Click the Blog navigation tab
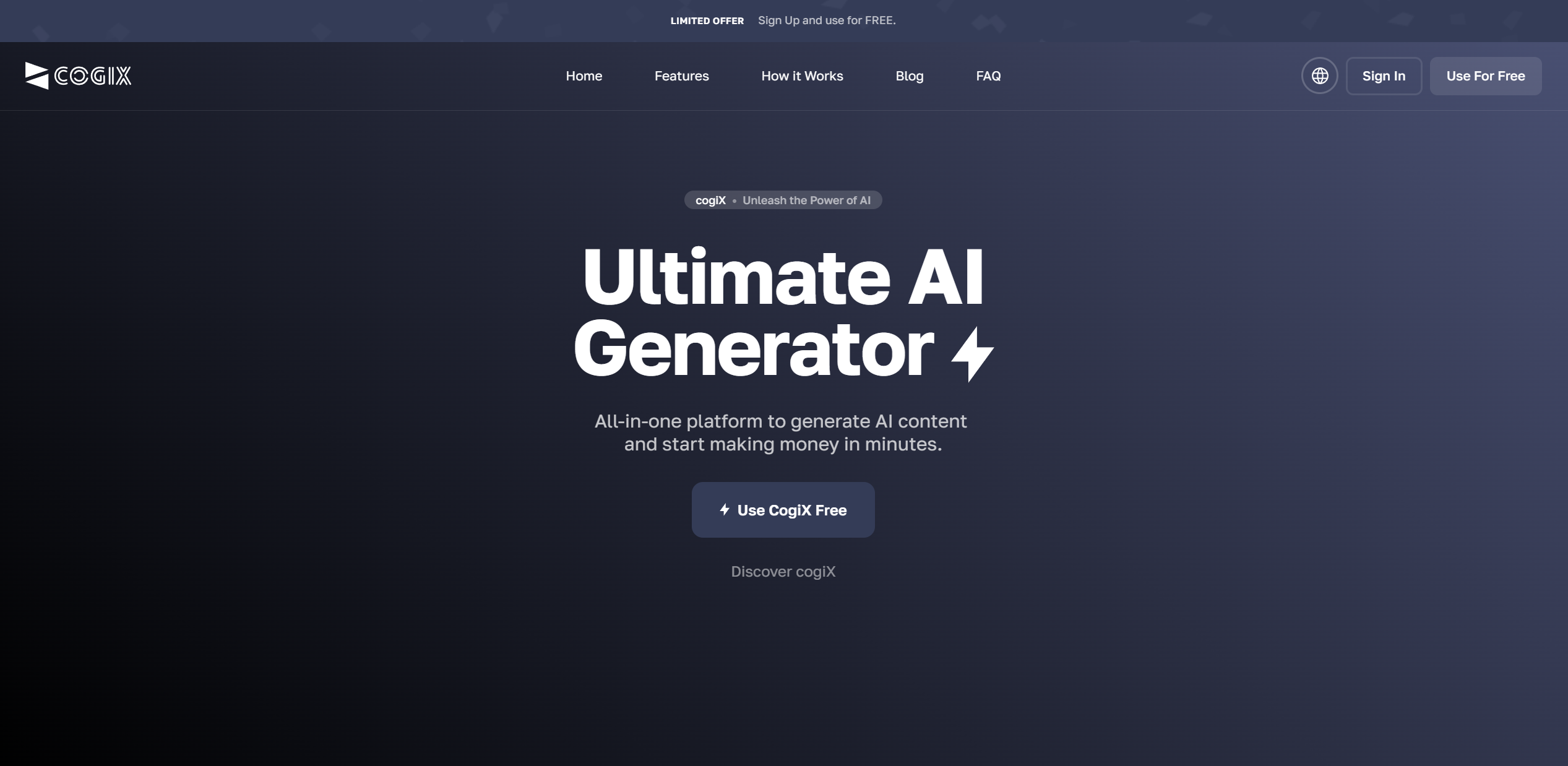Image resolution: width=1568 pixels, height=766 pixels. pyautogui.click(x=909, y=75)
